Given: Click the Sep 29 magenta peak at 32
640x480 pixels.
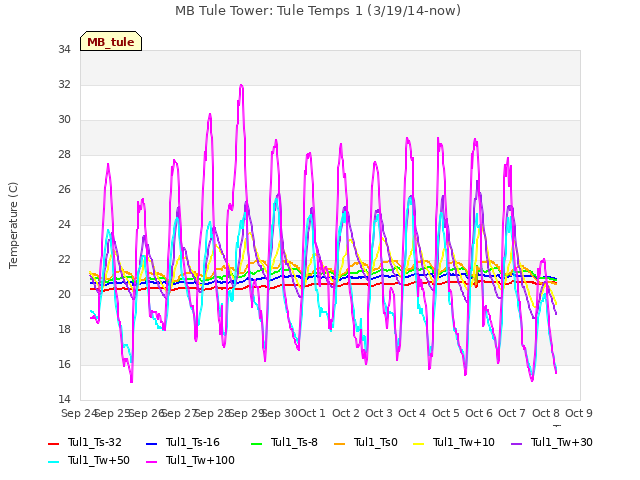Looking at the screenshot, I should point(241,85).
